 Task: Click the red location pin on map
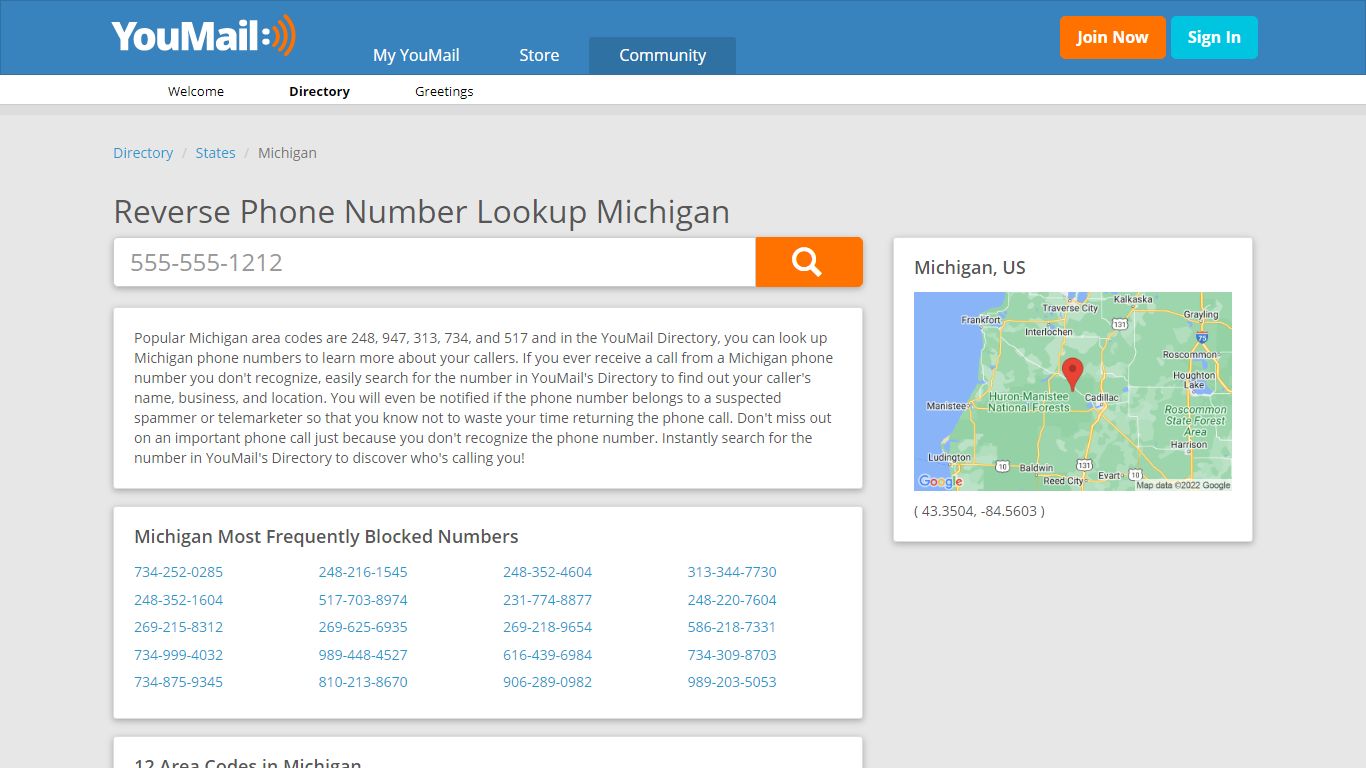(1072, 374)
